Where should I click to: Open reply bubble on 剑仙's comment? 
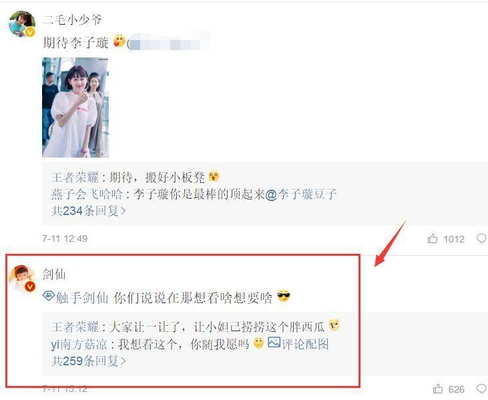pos(481,389)
